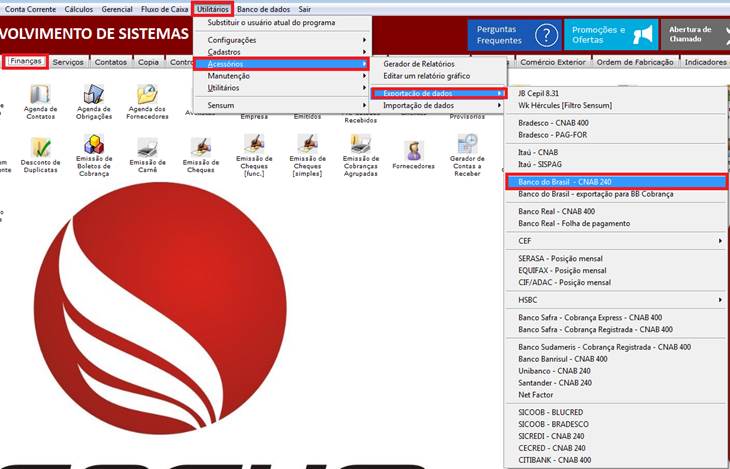Open Agenda dos Fornecedores folder icon
The image size is (730, 469).
click(147, 95)
